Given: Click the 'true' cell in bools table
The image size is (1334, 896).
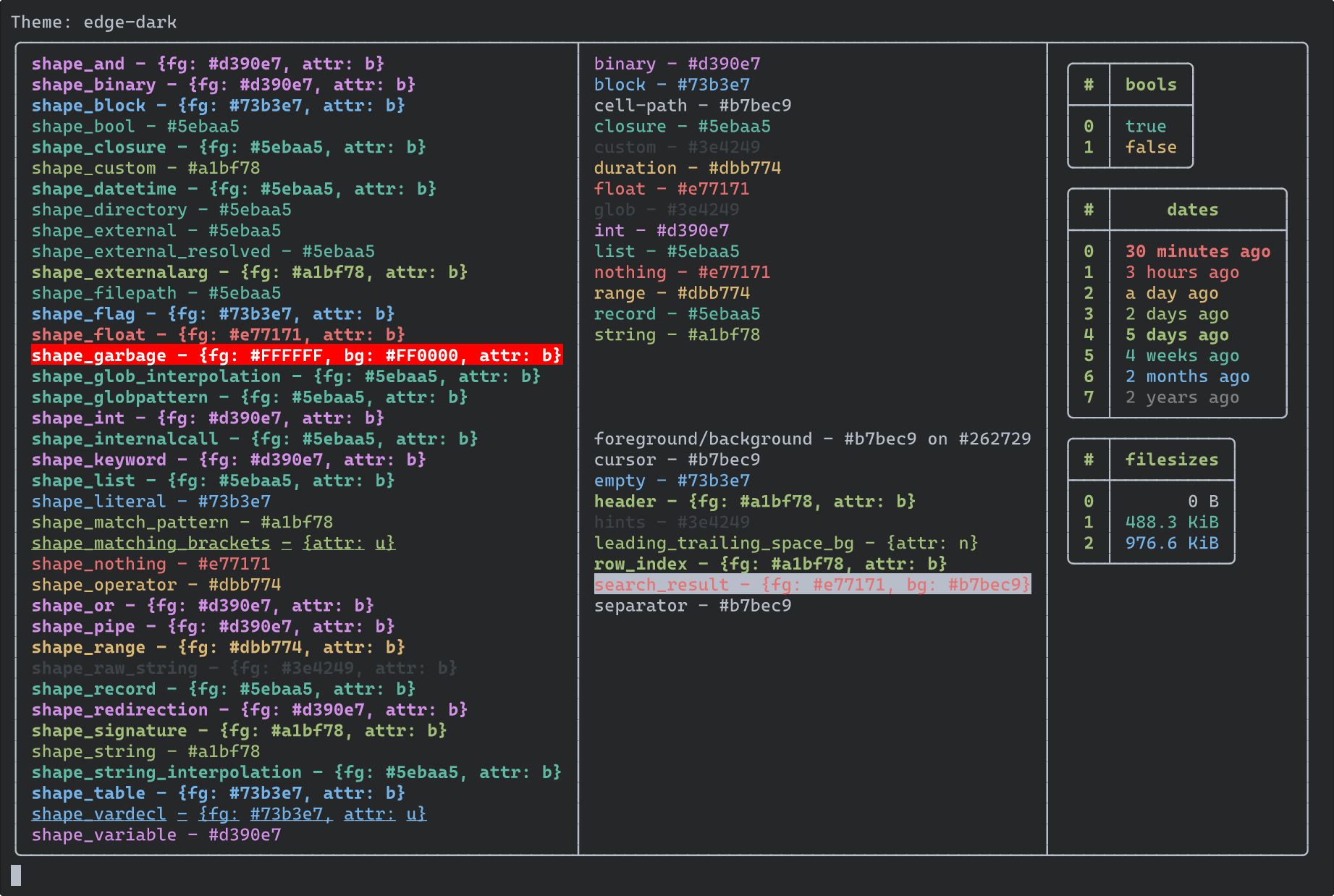Looking at the screenshot, I should 1146,127.
